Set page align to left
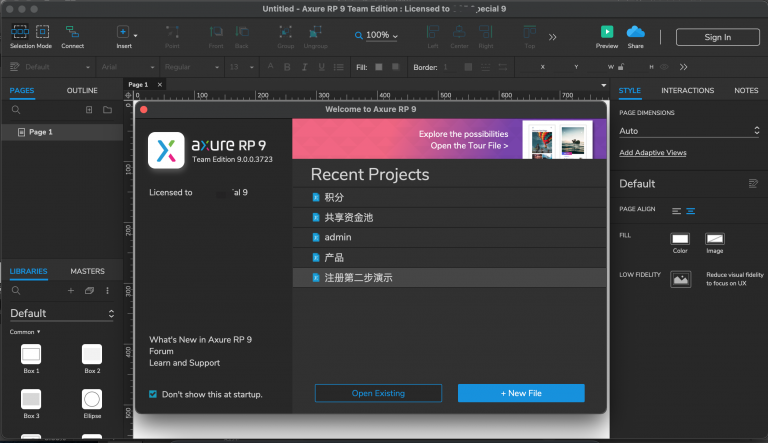 point(676,211)
